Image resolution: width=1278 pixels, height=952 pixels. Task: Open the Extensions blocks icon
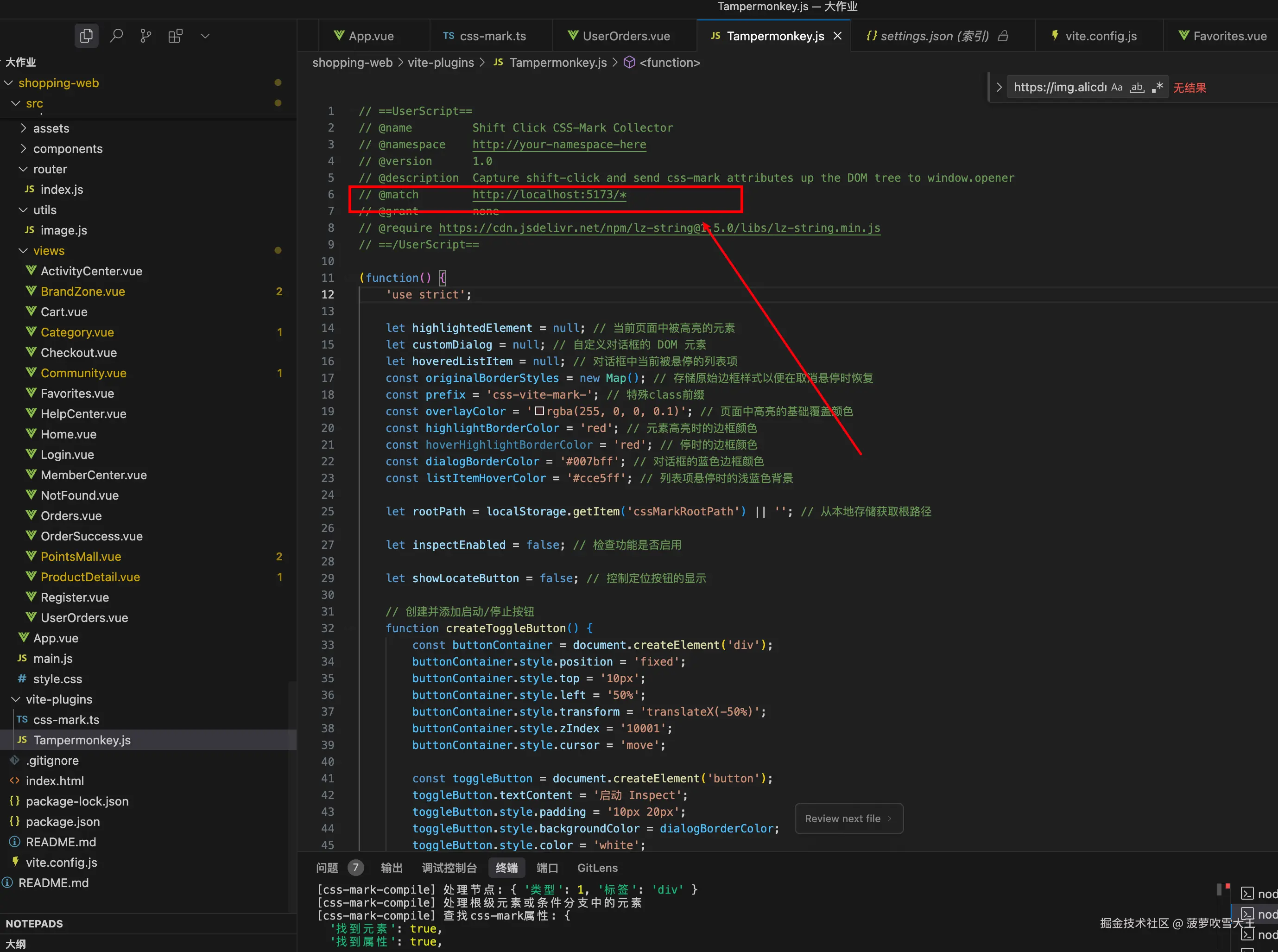click(175, 36)
